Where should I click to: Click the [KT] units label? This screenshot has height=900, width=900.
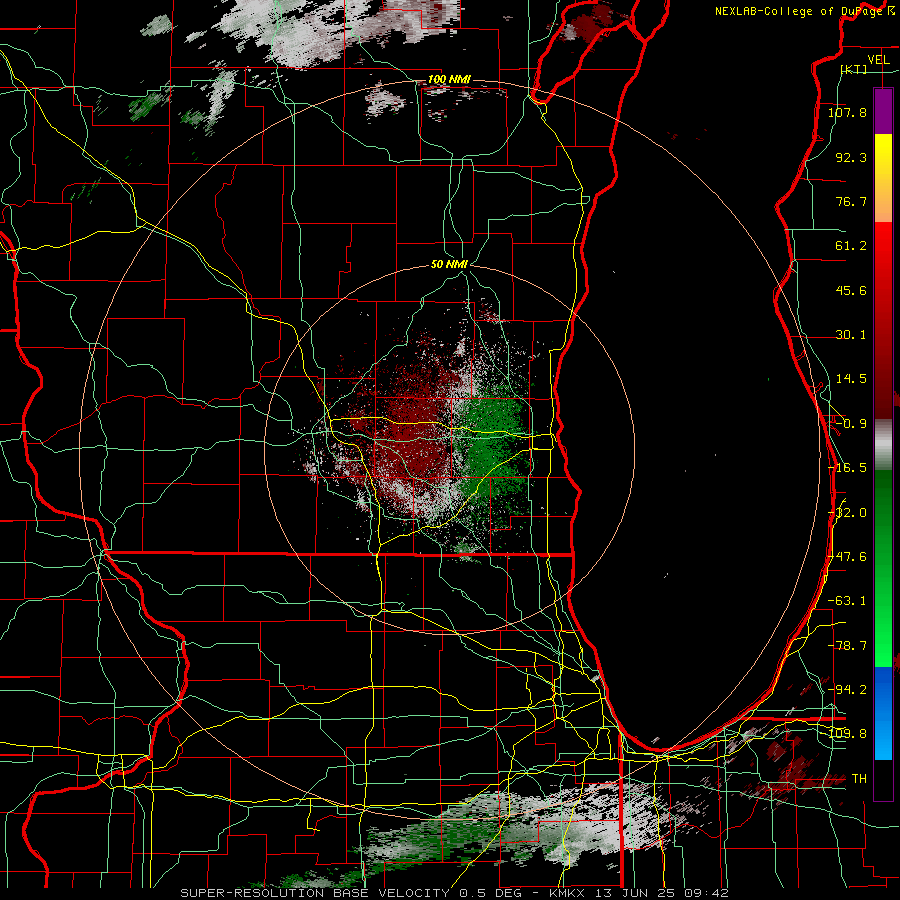coord(854,69)
